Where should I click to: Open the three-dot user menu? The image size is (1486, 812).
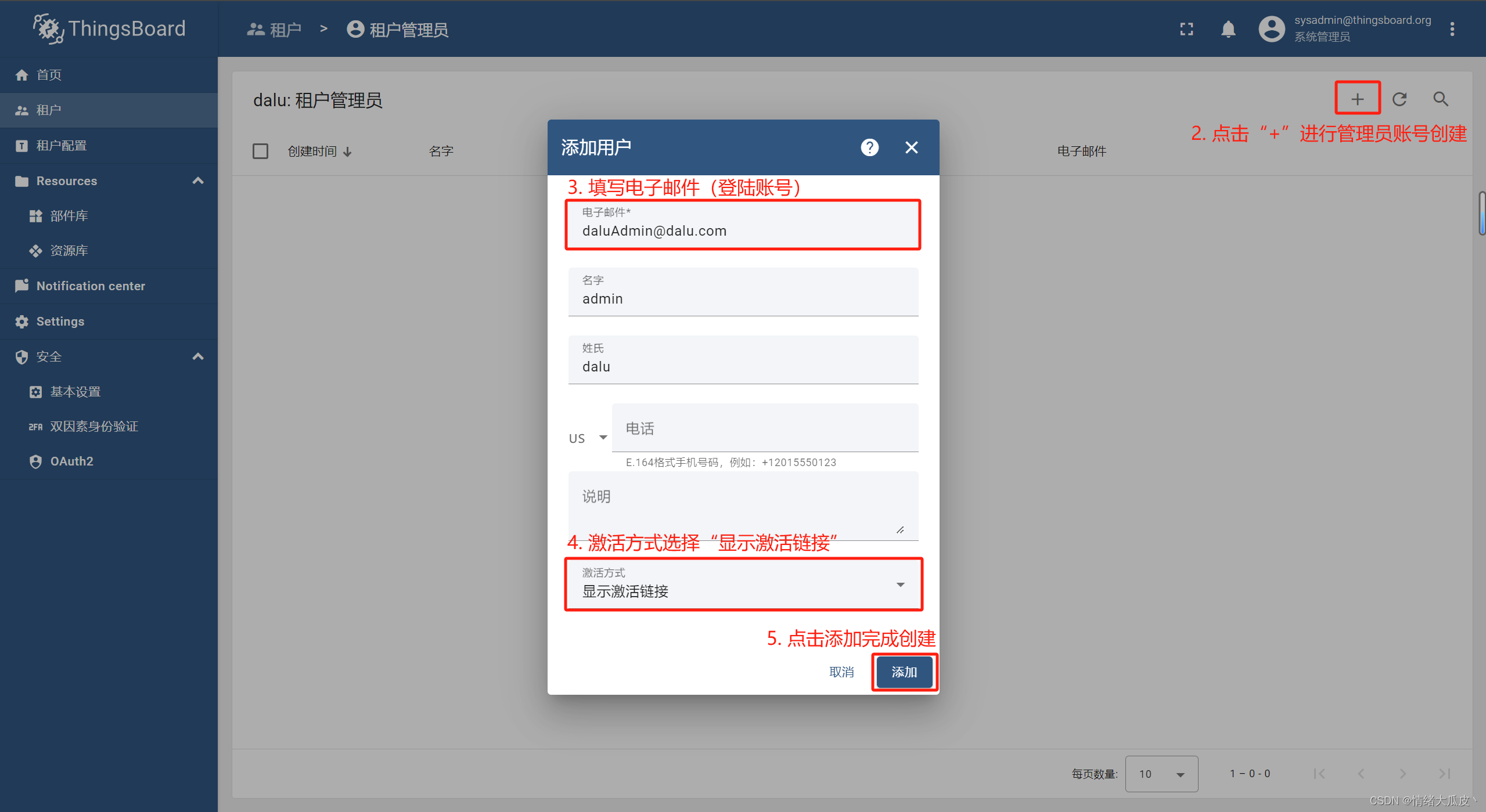[x=1452, y=29]
